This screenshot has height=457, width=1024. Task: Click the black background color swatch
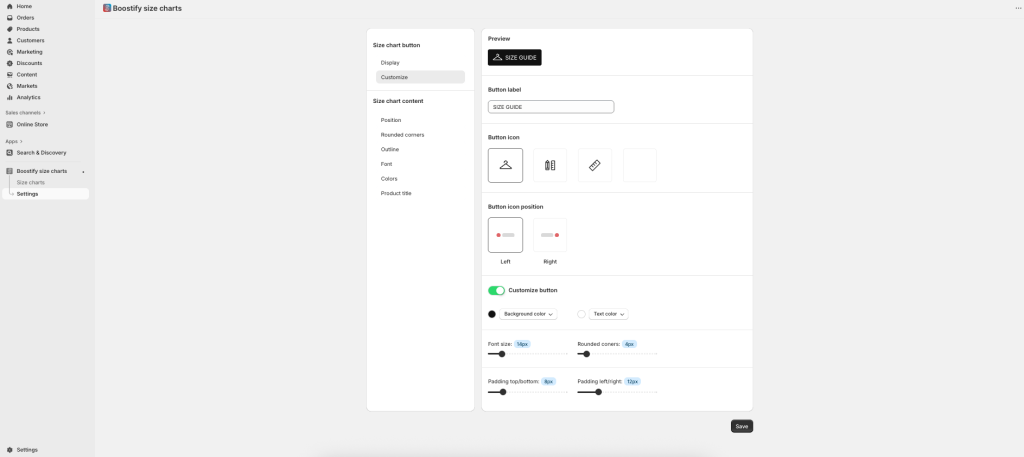[x=492, y=314]
